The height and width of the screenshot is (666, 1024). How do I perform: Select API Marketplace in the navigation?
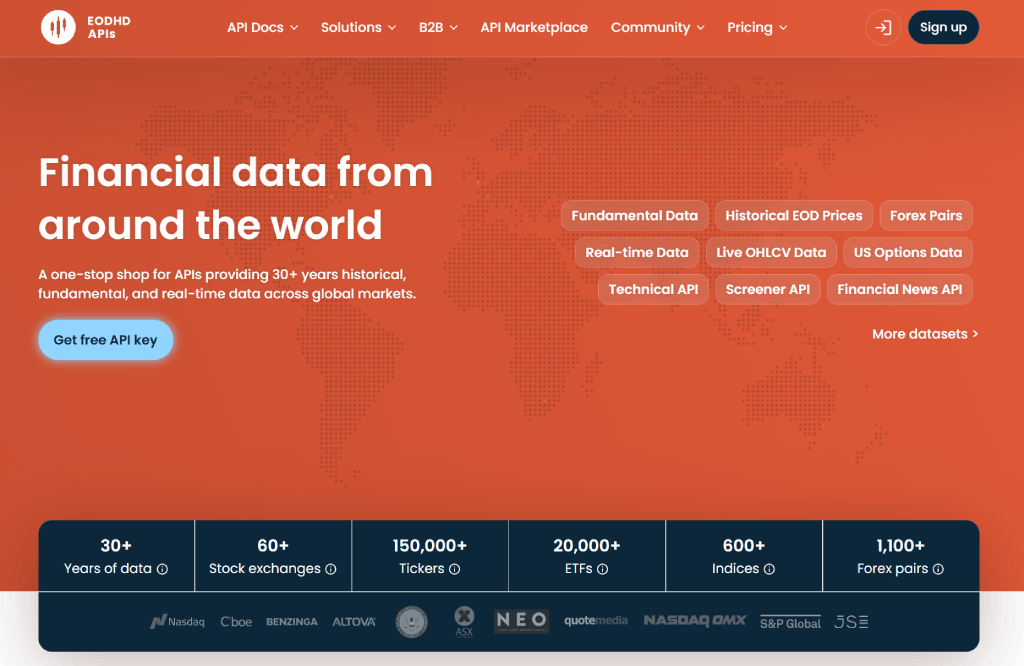pos(534,28)
